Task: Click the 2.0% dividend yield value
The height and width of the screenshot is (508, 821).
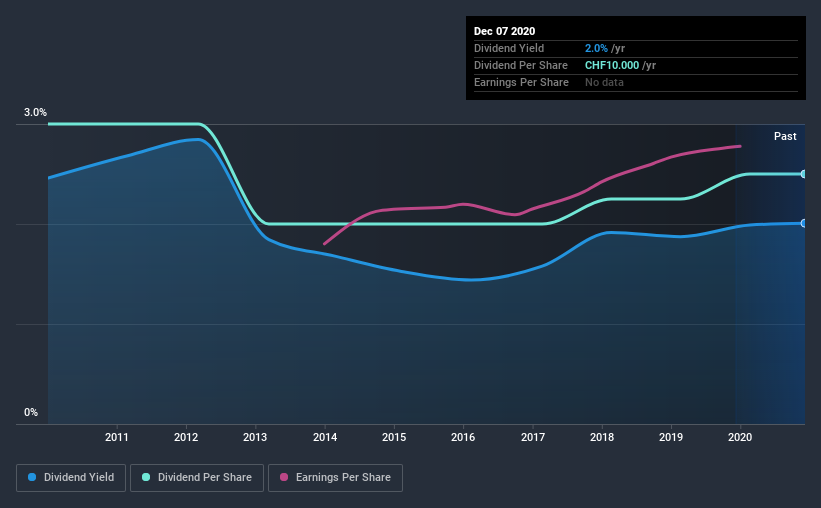Action: [x=596, y=48]
